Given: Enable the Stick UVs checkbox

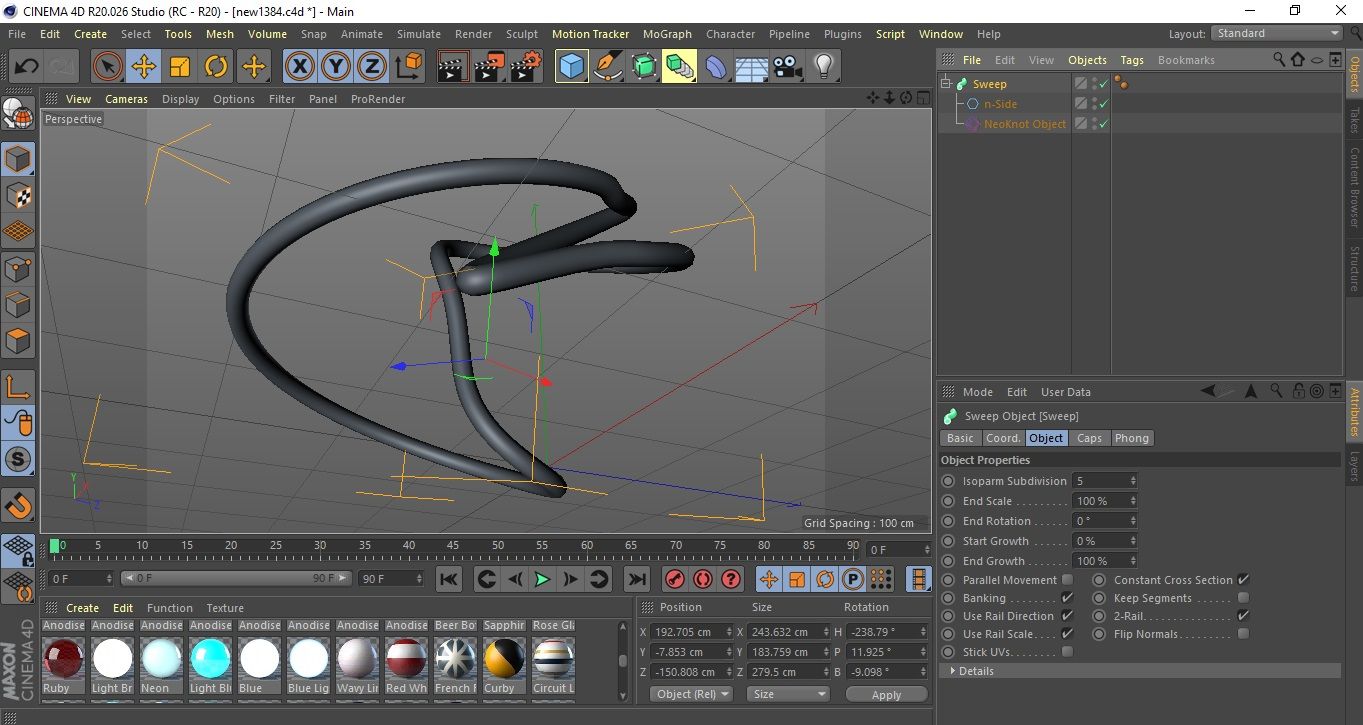Looking at the screenshot, I should pyautogui.click(x=1067, y=652).
